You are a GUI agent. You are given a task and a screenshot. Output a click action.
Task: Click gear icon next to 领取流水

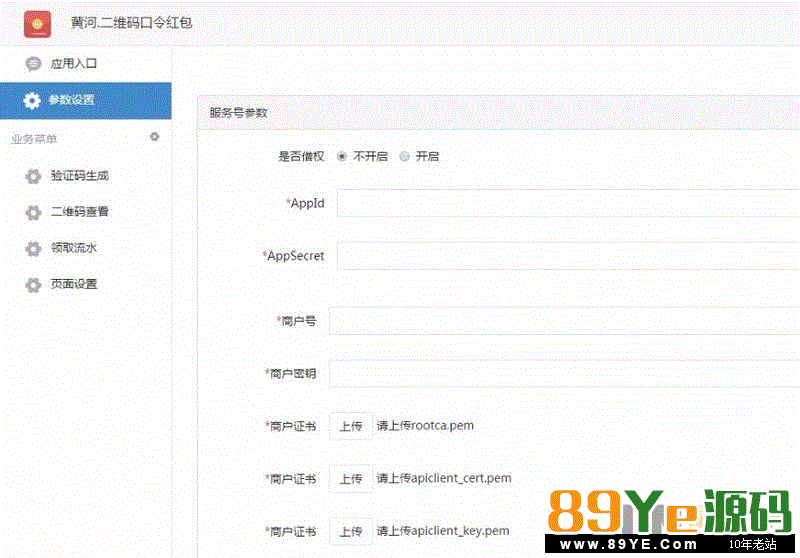coord(33,248)
